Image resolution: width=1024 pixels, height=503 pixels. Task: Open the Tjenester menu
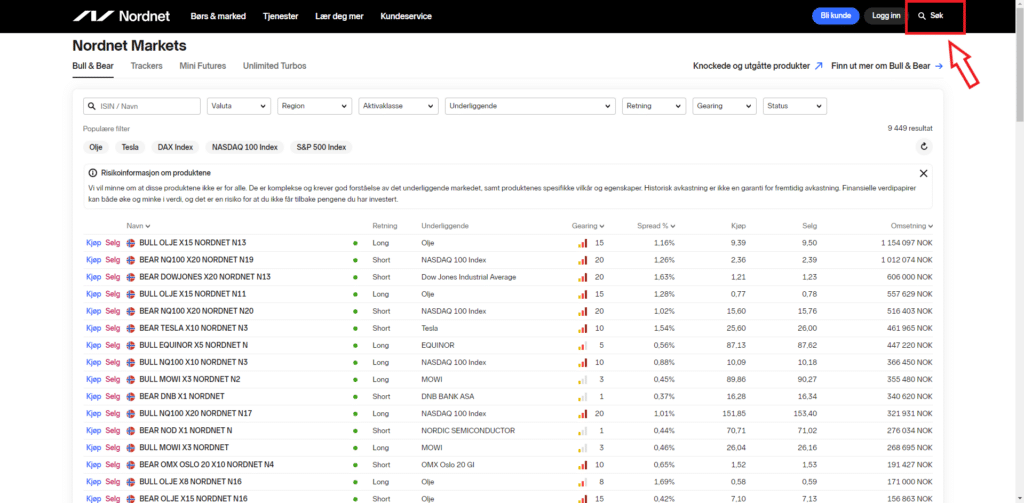pos(281,16)
